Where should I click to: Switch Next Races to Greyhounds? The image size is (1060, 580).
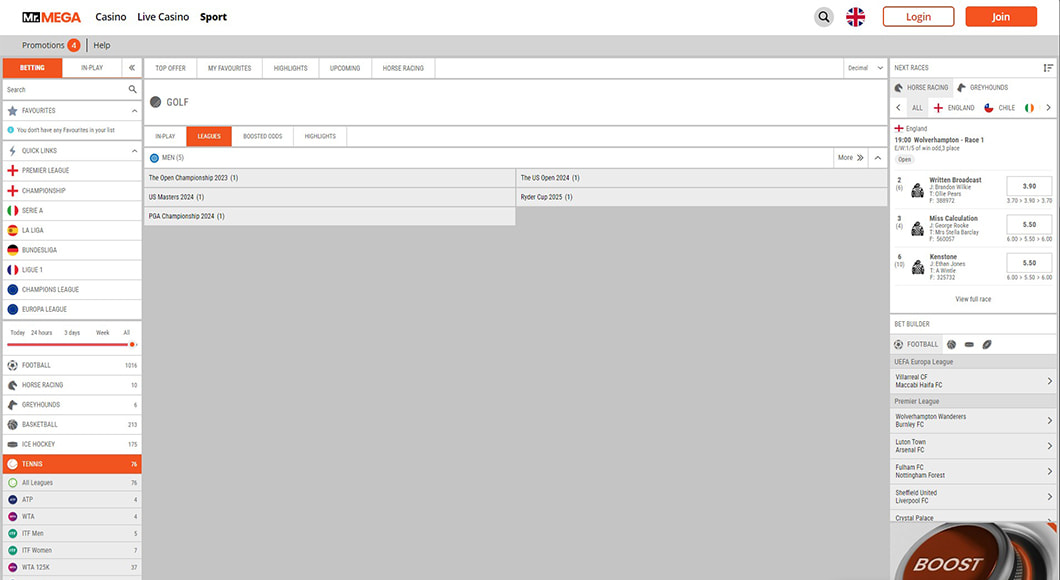coord(982,87)
